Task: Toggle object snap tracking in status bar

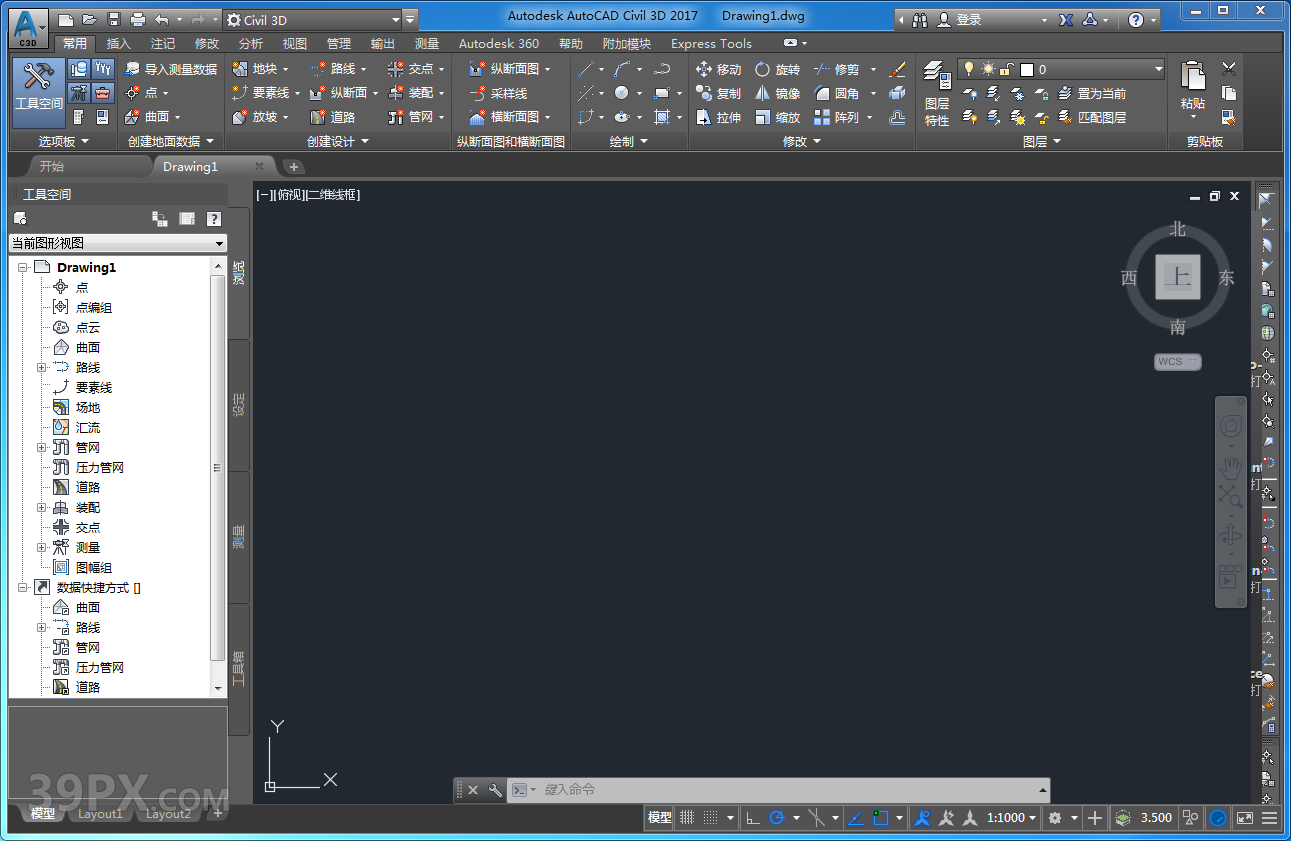Action: (855, 817)
